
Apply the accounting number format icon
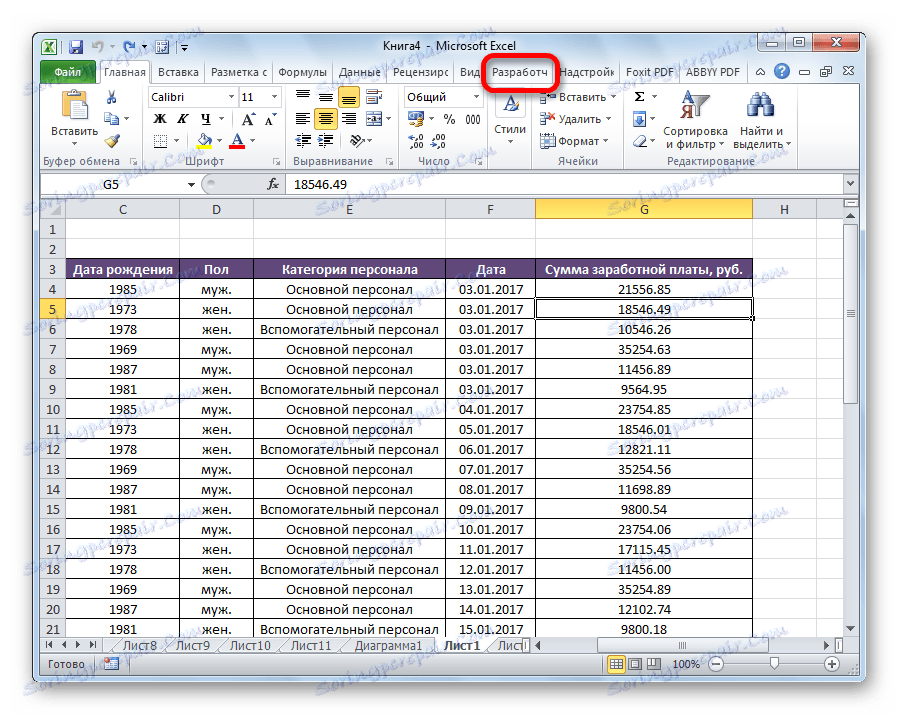click(x=416, y=119)
